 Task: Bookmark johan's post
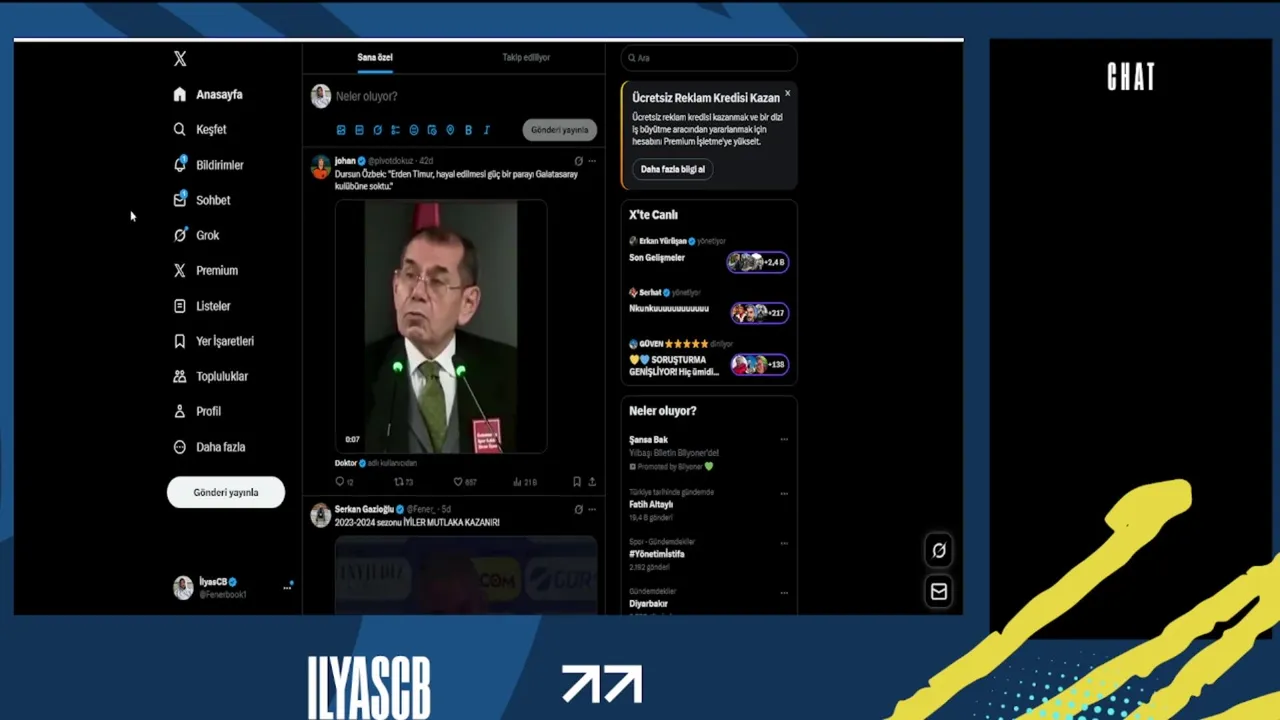coord(577,482)
